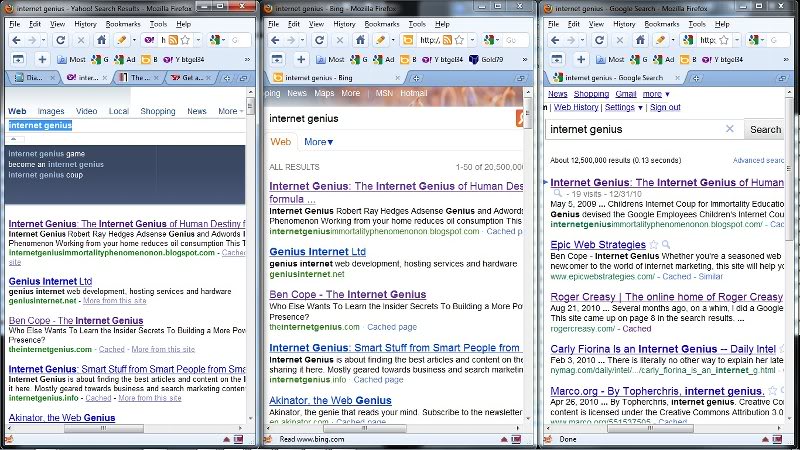Click Stop icon in Yahoo window
800x450 pixels.
[81, 40]
